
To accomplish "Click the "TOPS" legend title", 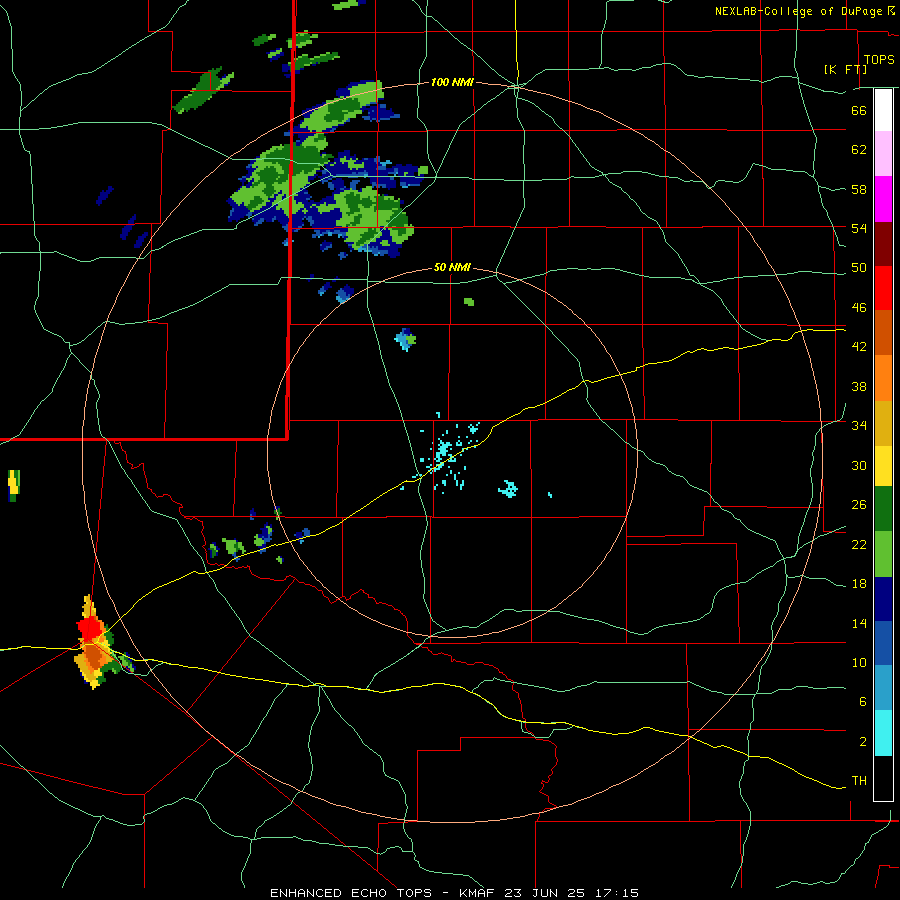I will click(879, 60).
